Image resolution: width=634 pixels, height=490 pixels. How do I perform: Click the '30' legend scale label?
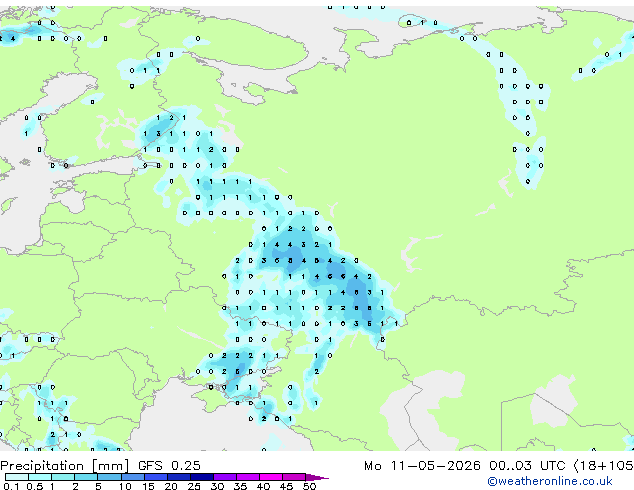217,486
